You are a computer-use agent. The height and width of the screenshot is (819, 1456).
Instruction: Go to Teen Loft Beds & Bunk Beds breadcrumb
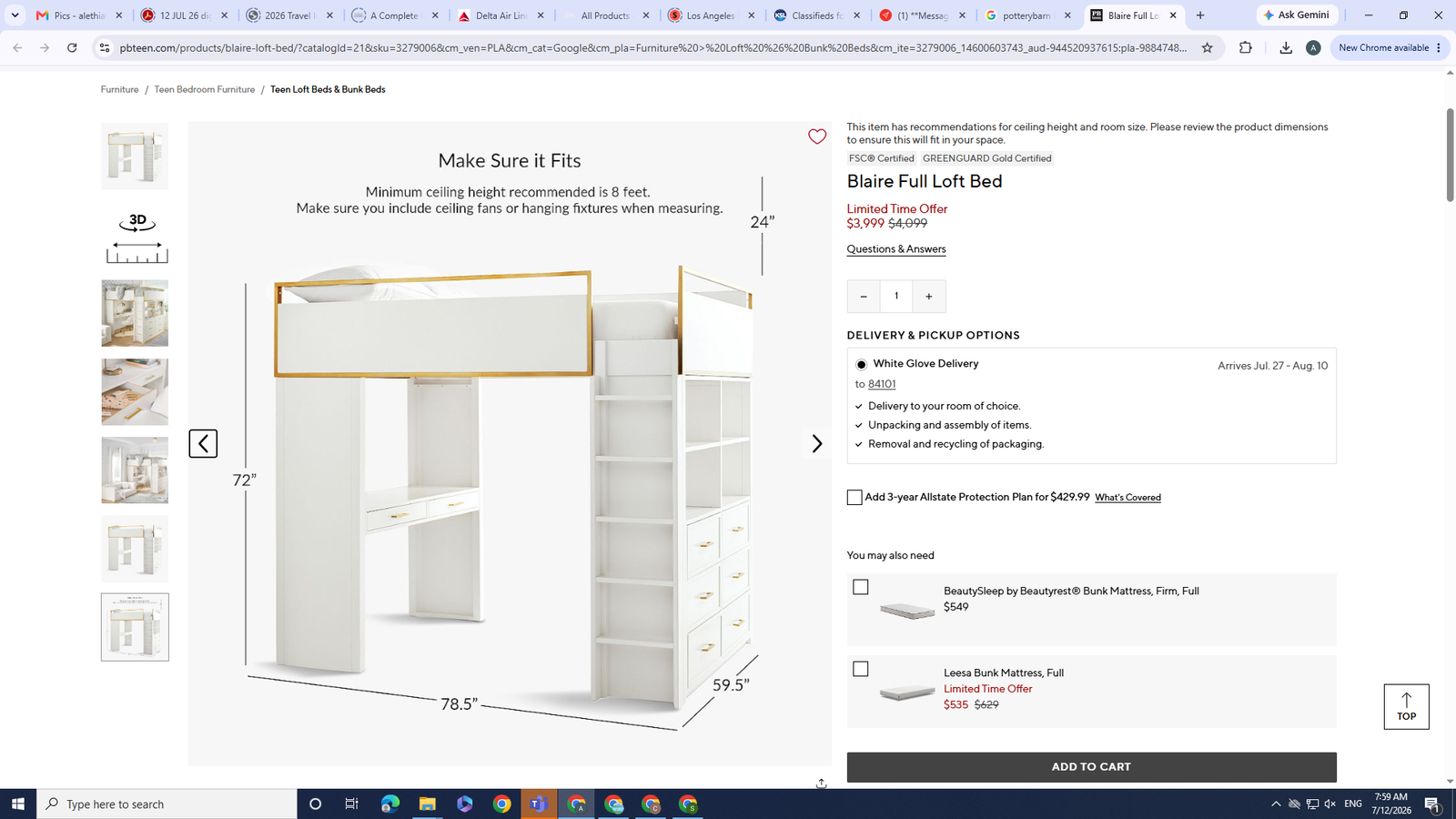click(328, 89)
